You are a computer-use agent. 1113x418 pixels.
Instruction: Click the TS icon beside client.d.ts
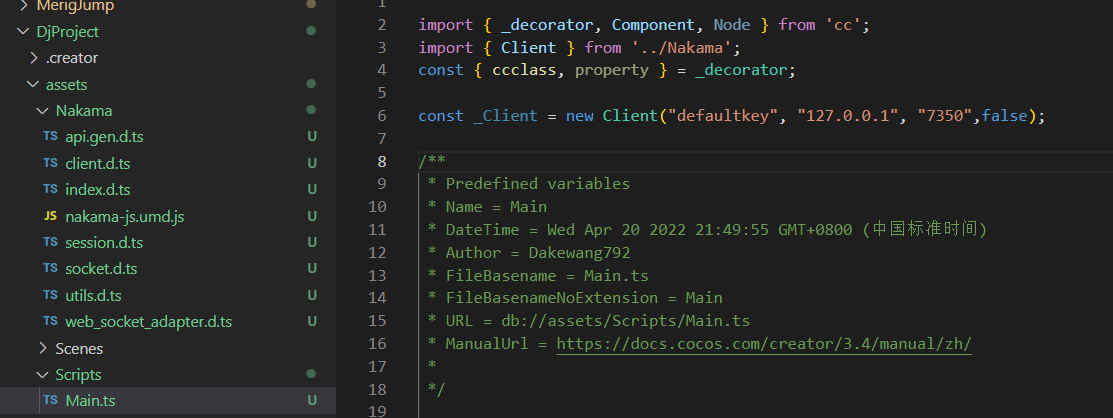50,163
